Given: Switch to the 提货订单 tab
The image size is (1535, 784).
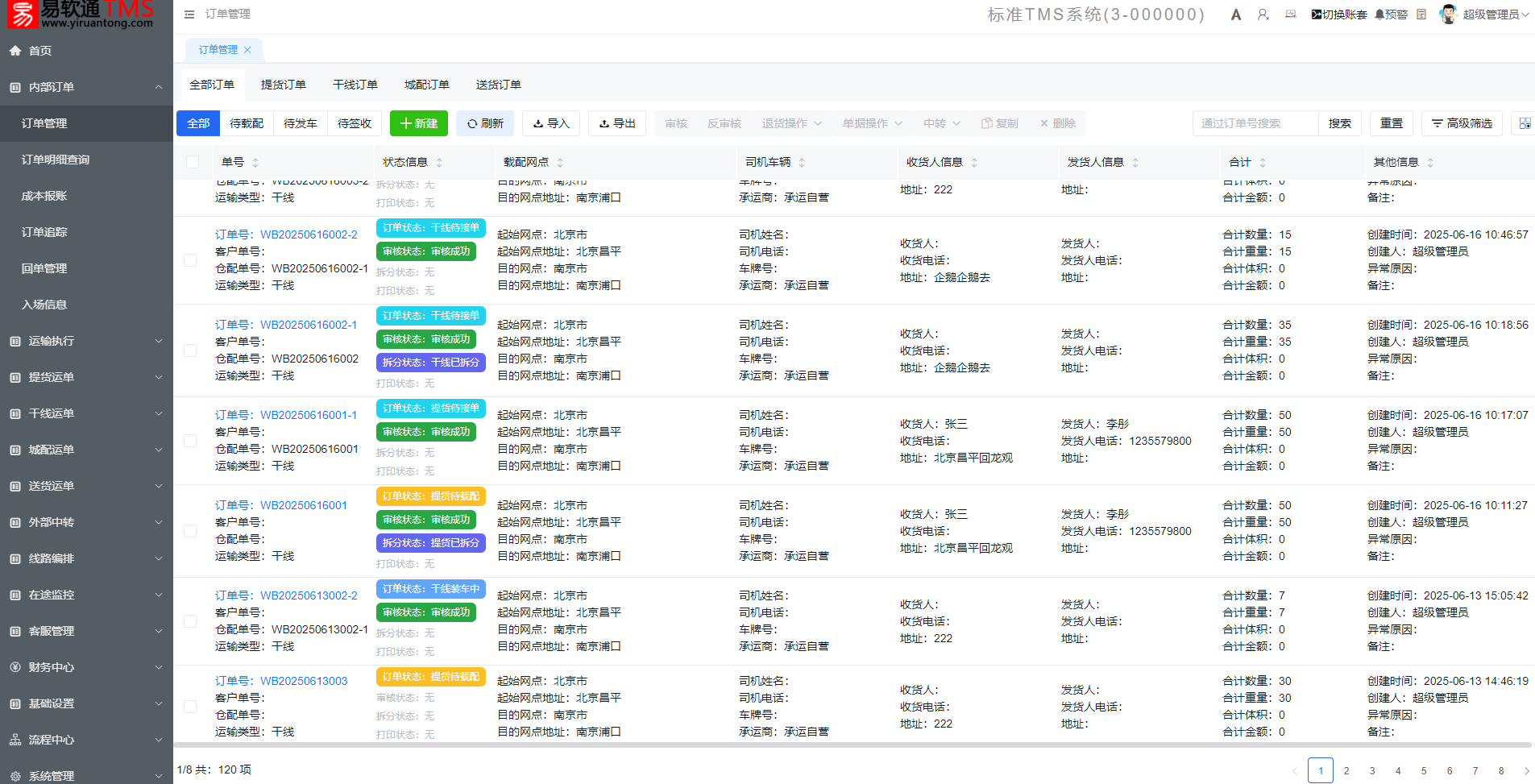Looking at the screenshot, I should click(x=283, y=85).
